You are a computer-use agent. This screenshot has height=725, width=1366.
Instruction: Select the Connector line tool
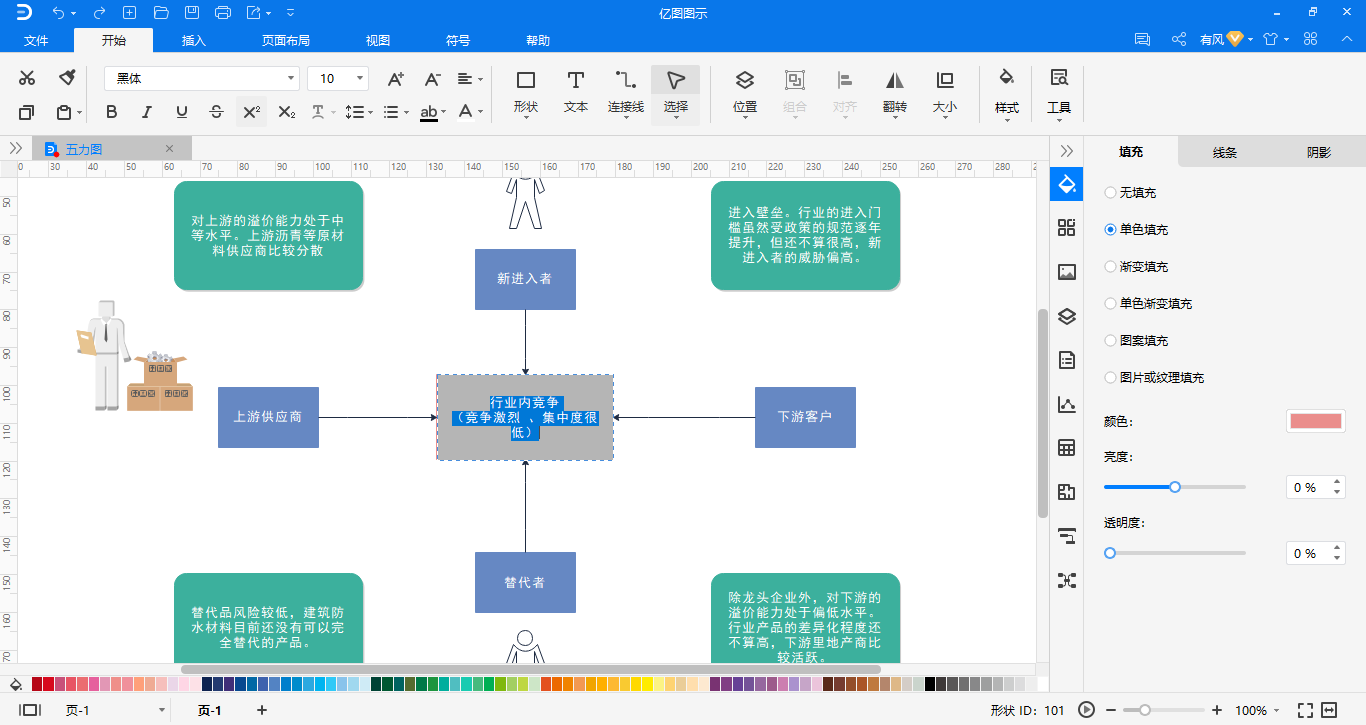tap(625, 89)
